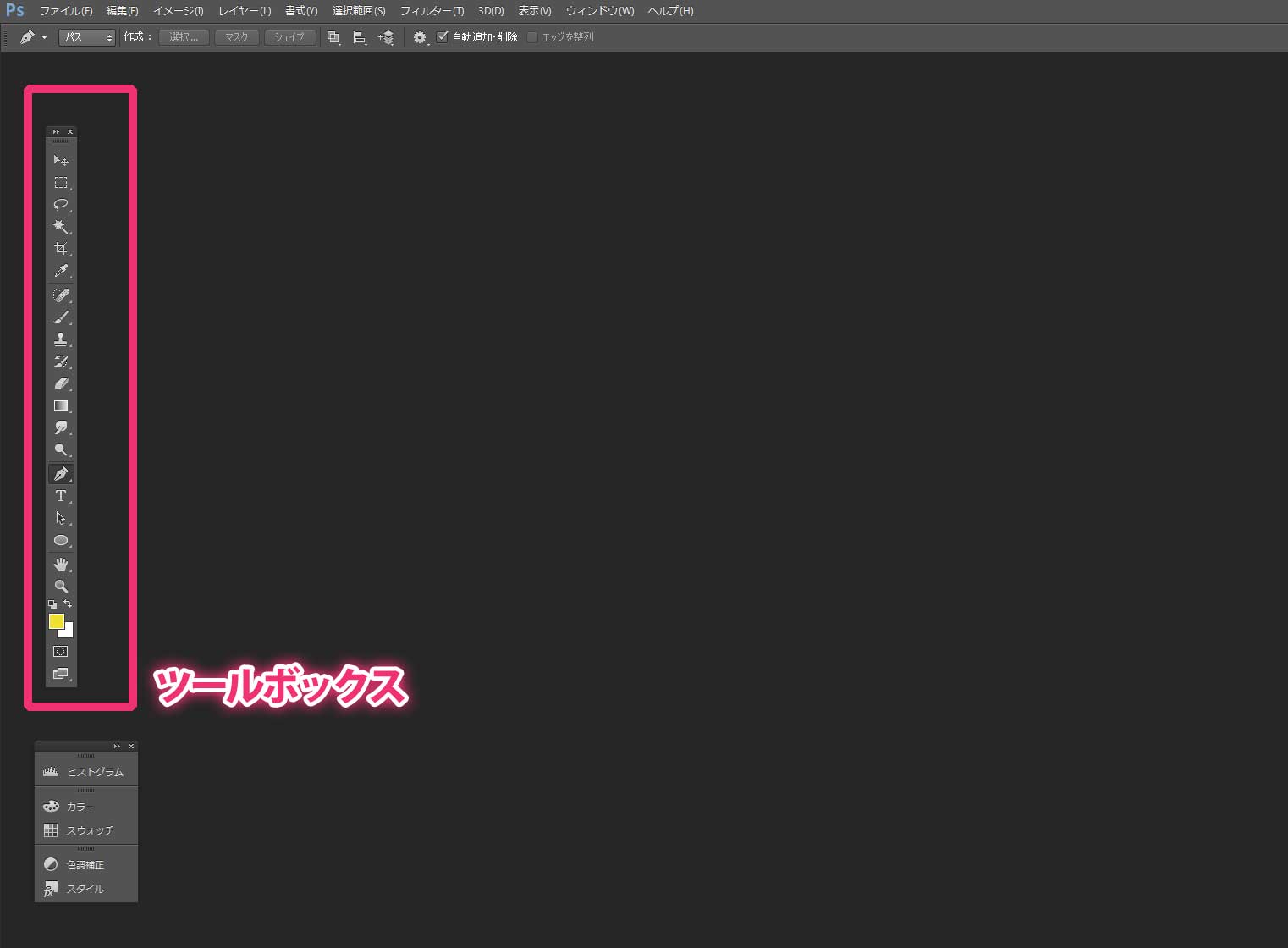The width and height of the screenshot is (1288, 948).
Task: Select the Lasso tool
Action: pyautogui.click(x=61, y=204)
